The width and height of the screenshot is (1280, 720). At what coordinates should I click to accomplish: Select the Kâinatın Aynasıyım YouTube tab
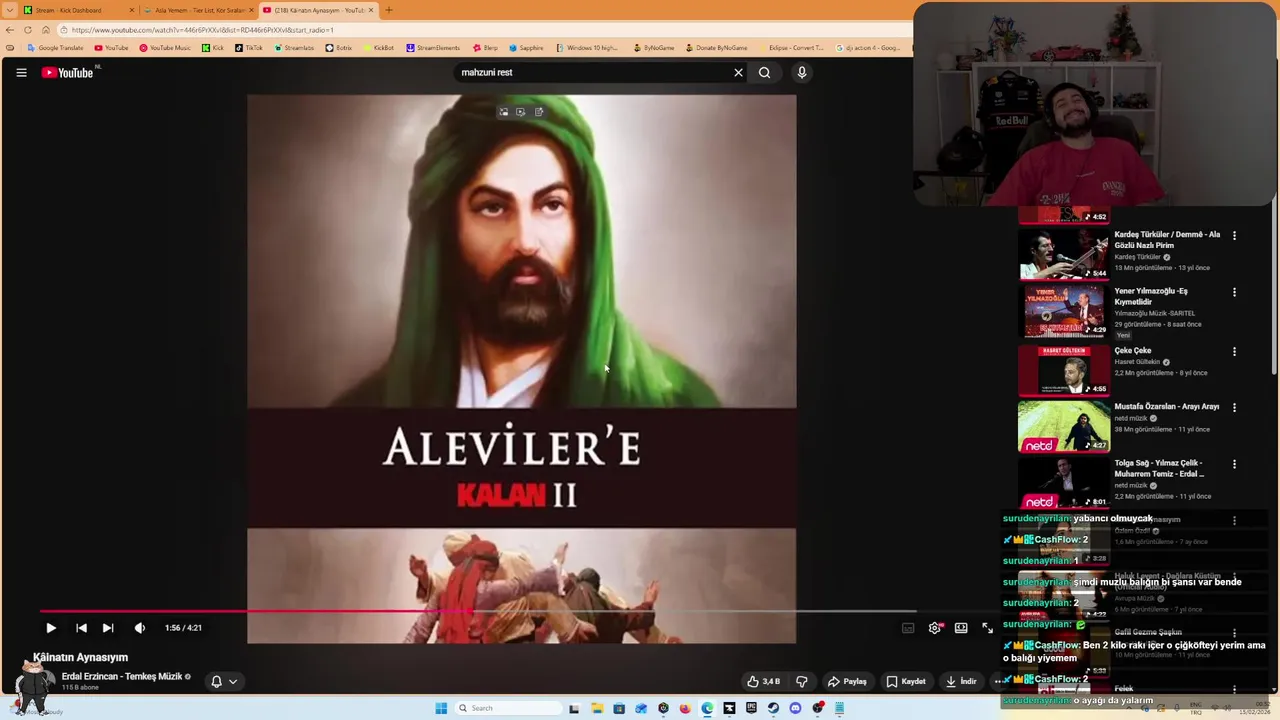[318, 10]
